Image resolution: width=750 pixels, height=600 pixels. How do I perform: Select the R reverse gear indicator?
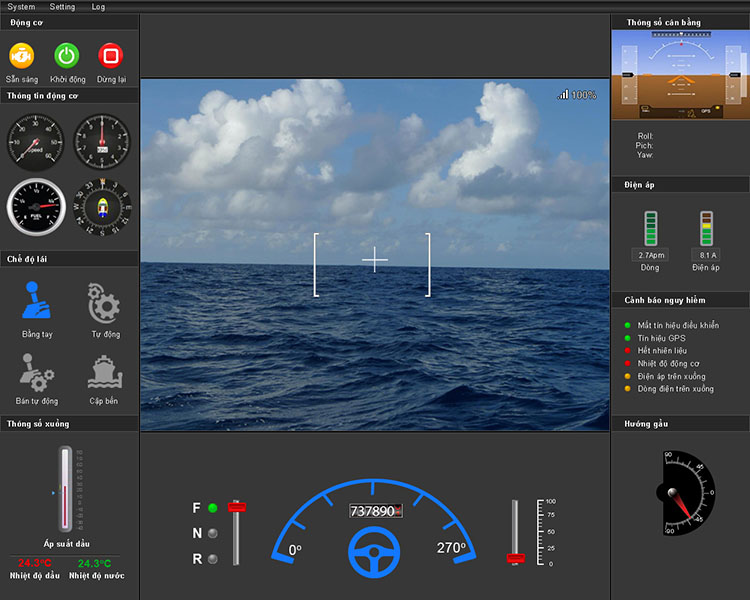click(x=212, y=559)
